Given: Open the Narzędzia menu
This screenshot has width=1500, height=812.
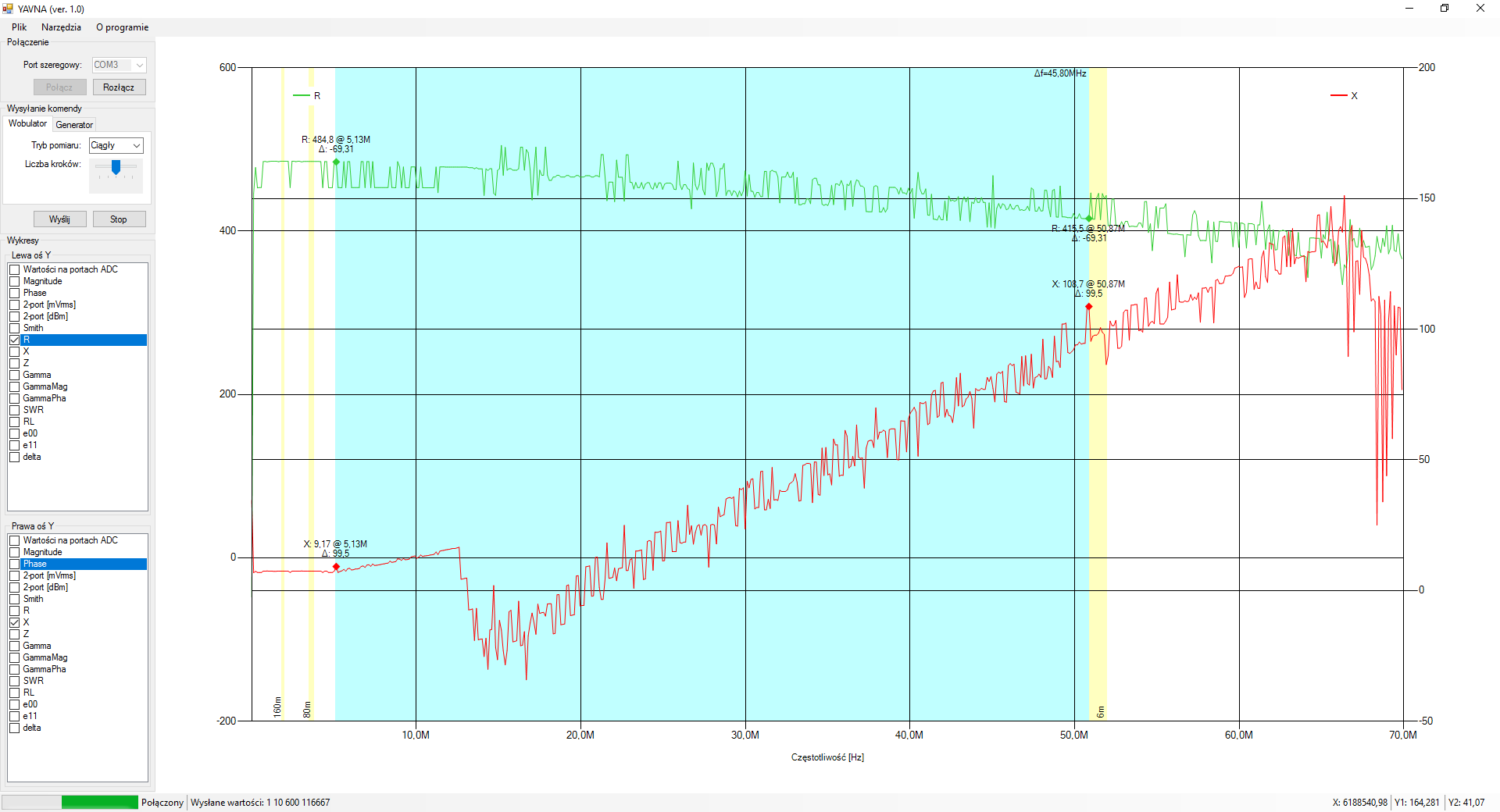Looking at the screenshot, I should (x=61, y=27).
